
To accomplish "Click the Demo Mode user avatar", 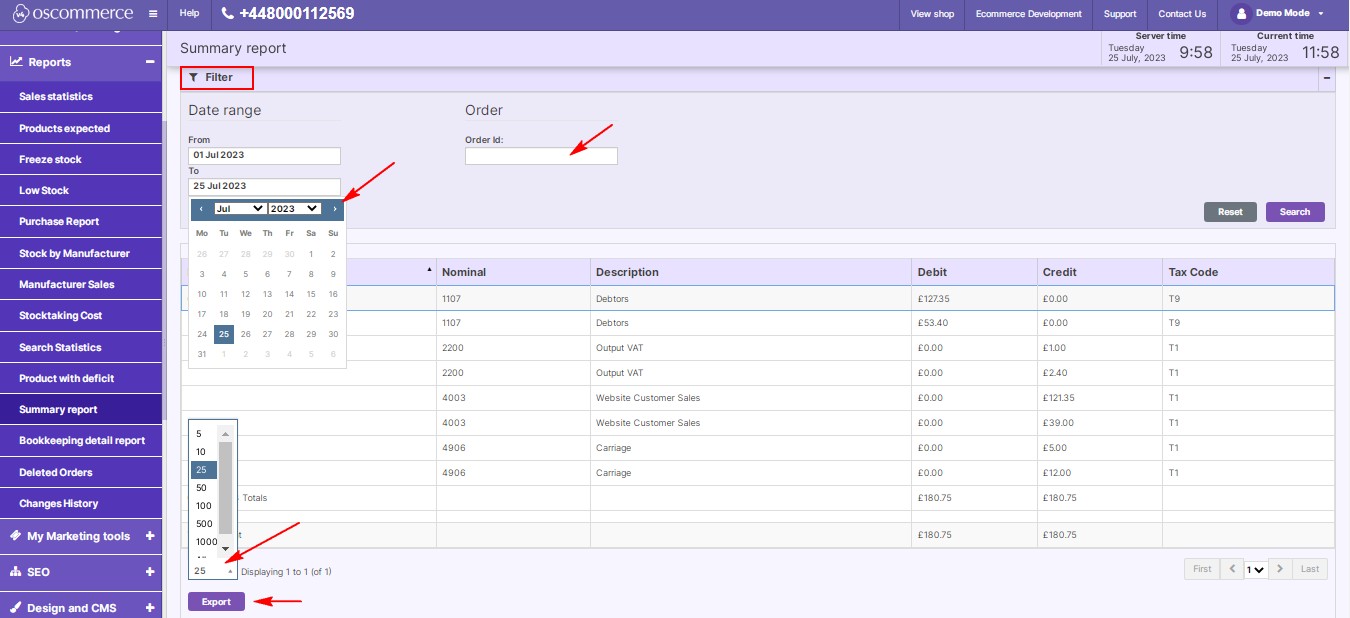I will coord(1241,14).
